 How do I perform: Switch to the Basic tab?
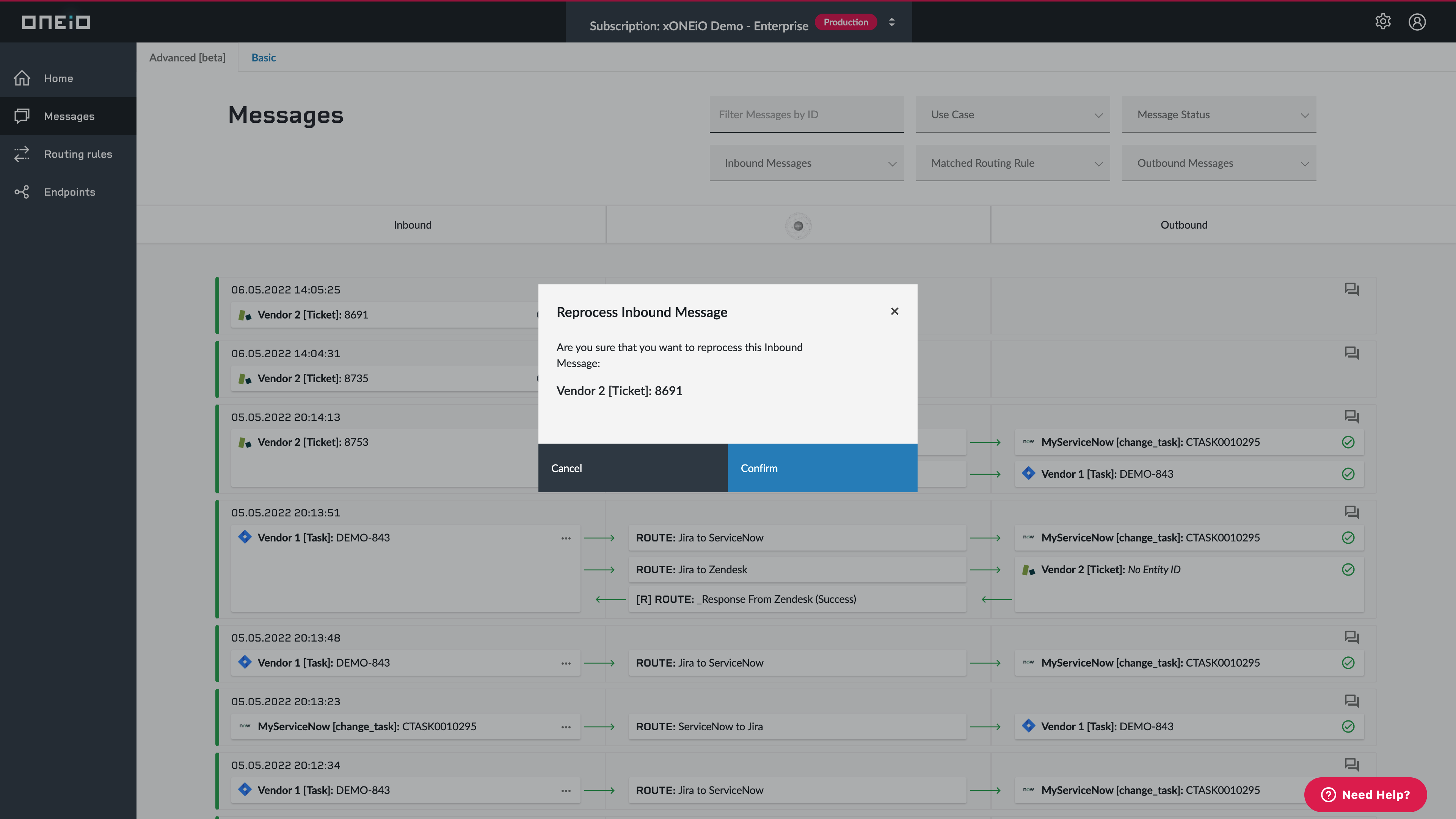point(264,58)
